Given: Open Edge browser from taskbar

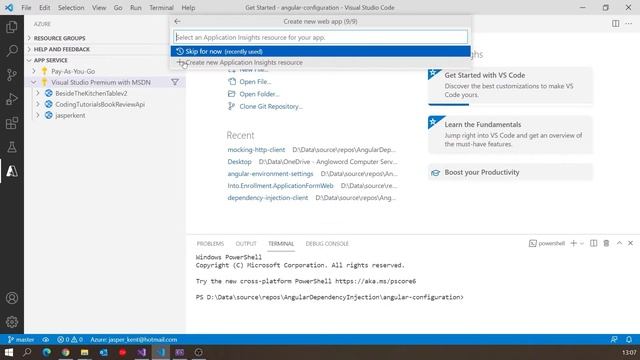Looking at the screenshot, I should tap(47, 352).
